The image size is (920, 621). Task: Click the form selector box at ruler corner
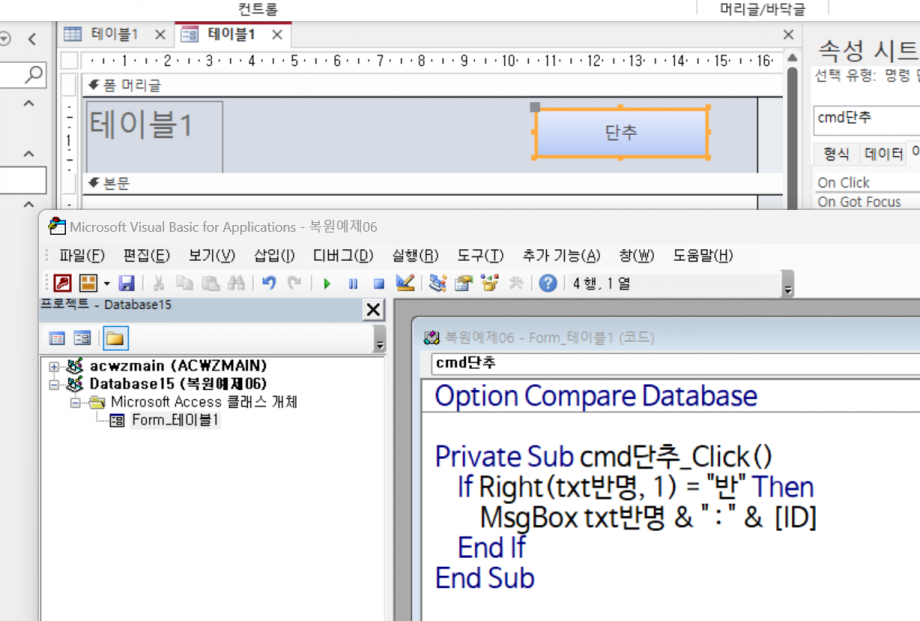[69, 60]
